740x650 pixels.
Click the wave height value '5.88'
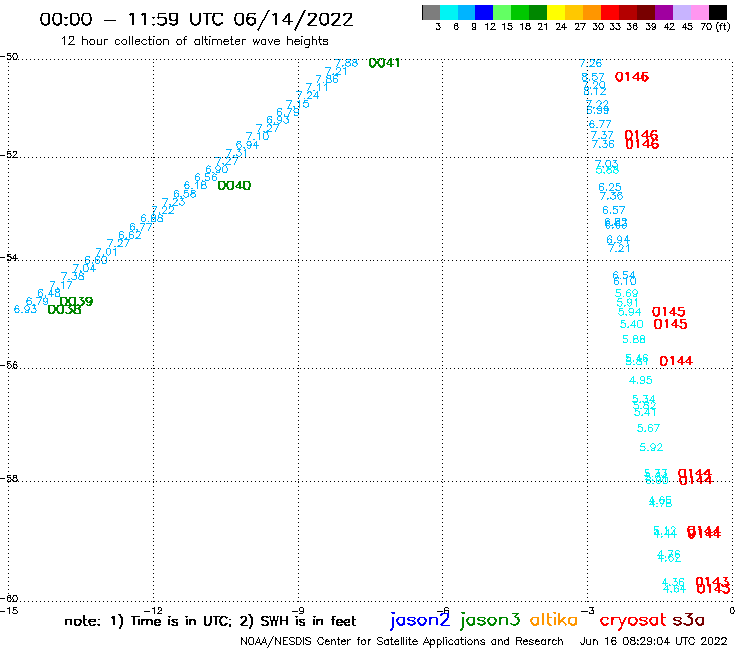634,339
